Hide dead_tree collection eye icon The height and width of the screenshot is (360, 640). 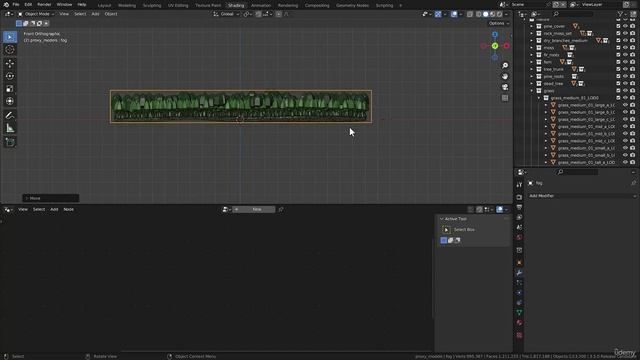click(x=625, y=83)
